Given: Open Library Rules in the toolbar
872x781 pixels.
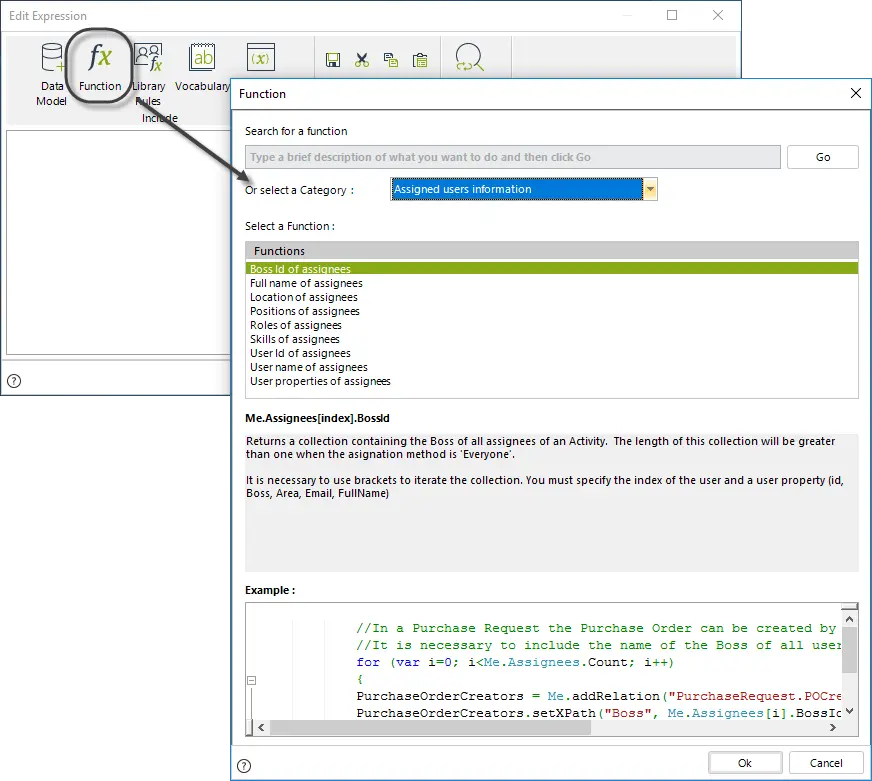Looking at the screenshot, I should tap(148, 73).
